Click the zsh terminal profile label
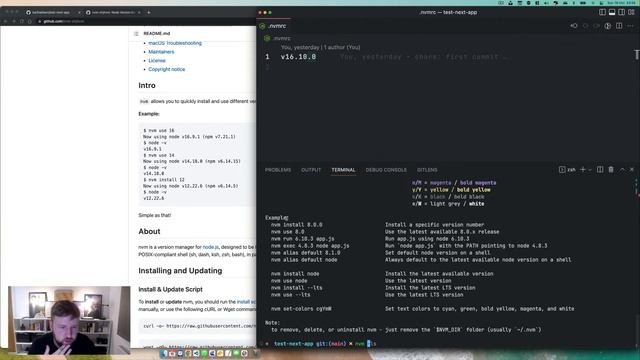Viewport: 640px width, 360px height. click(568, 169)
